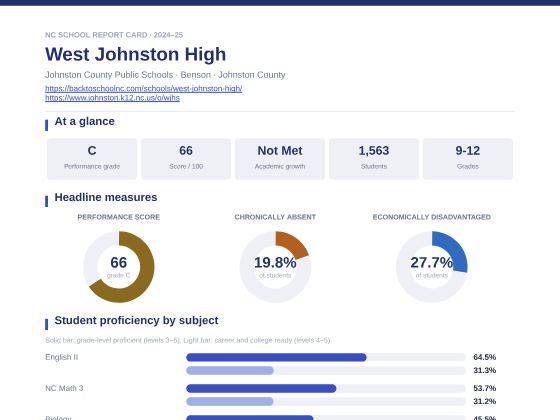Click the 31.2% value for NC Math 3

(x=485, y=401)
